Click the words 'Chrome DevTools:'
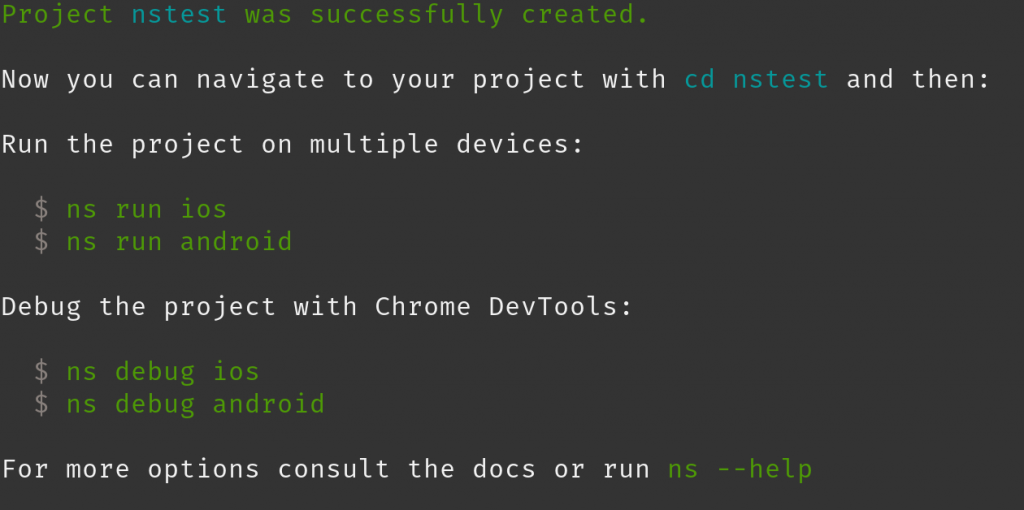 pos(504,307)
